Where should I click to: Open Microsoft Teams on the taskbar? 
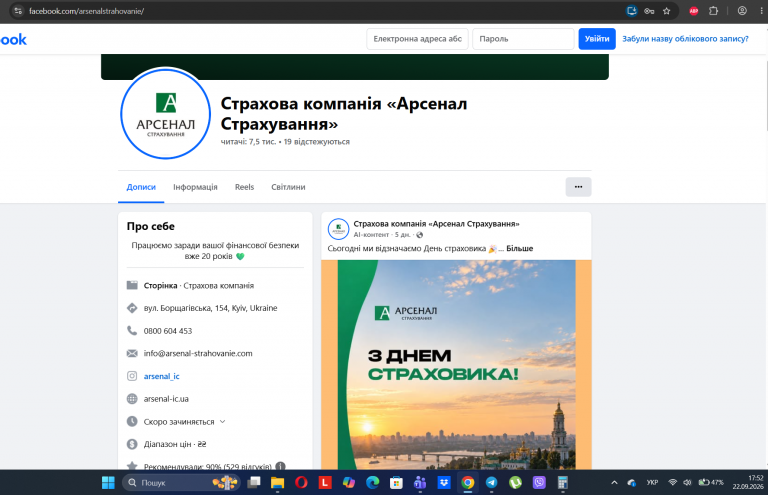click(420, 483)
